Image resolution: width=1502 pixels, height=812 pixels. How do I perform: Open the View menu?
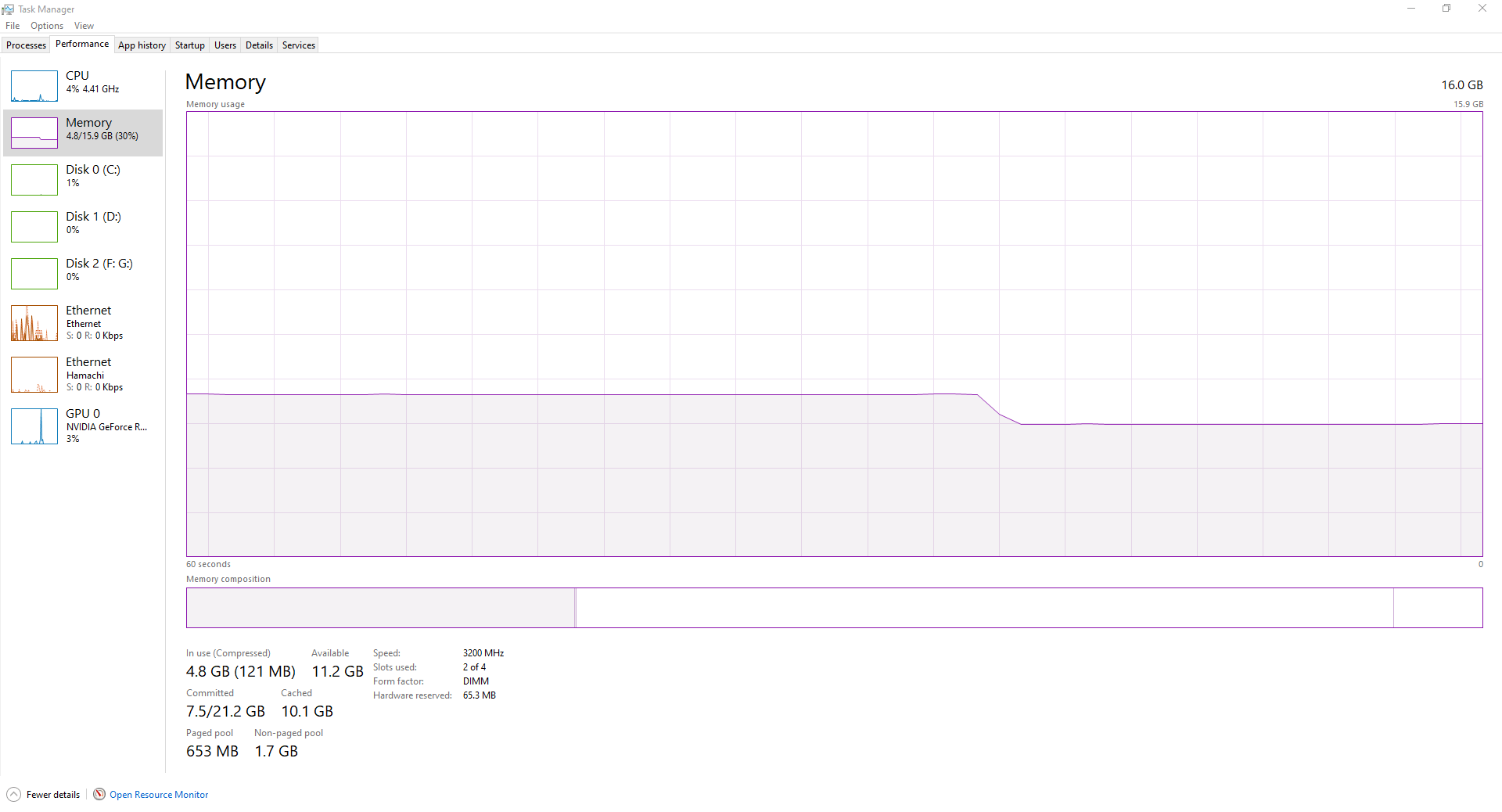click(84, 25)
